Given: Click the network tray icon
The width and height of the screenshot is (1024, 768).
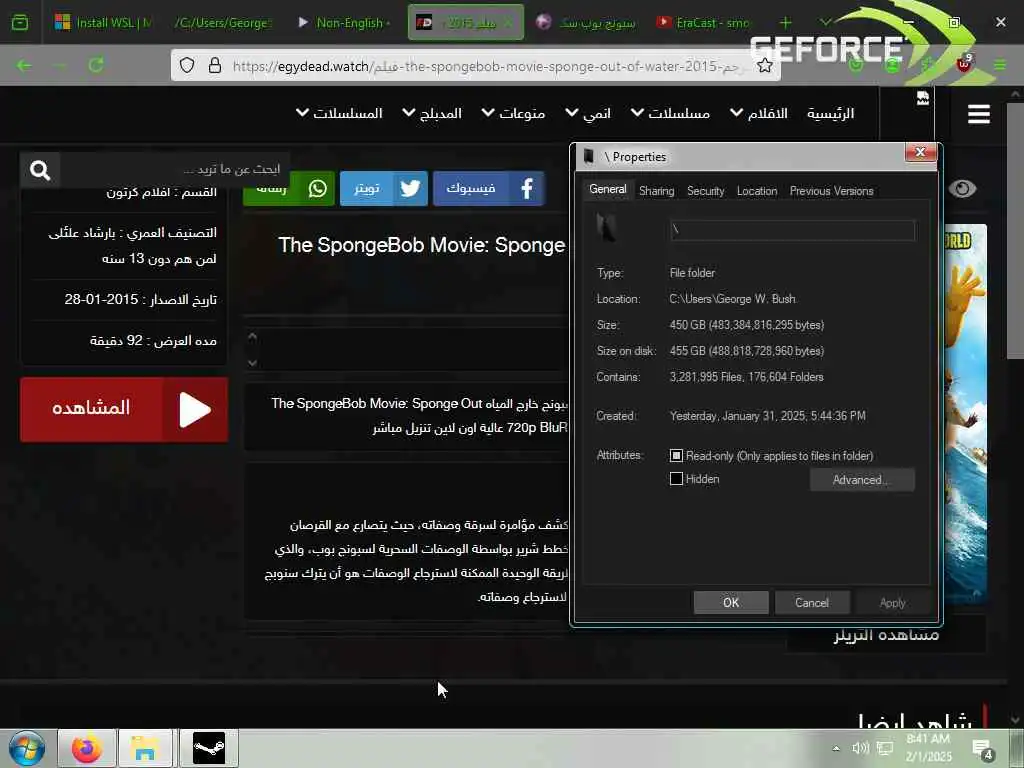Looking at the screenshot, I should tap(885, 748).
